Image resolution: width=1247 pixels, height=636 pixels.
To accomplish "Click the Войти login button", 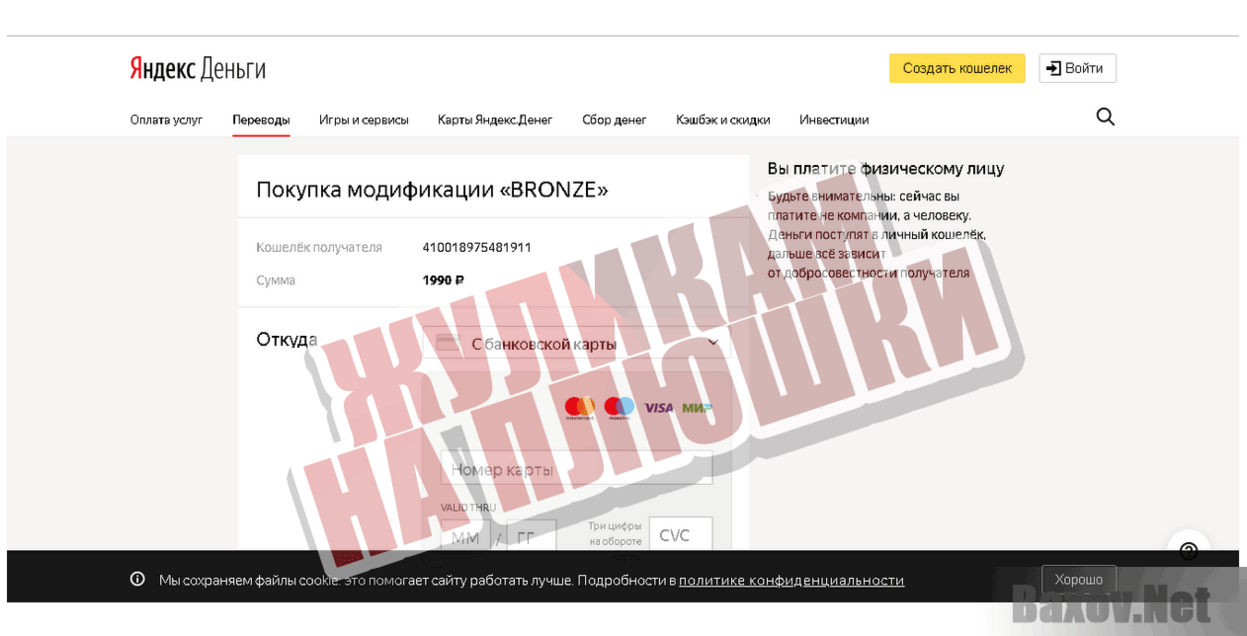I will (1077, 68).
